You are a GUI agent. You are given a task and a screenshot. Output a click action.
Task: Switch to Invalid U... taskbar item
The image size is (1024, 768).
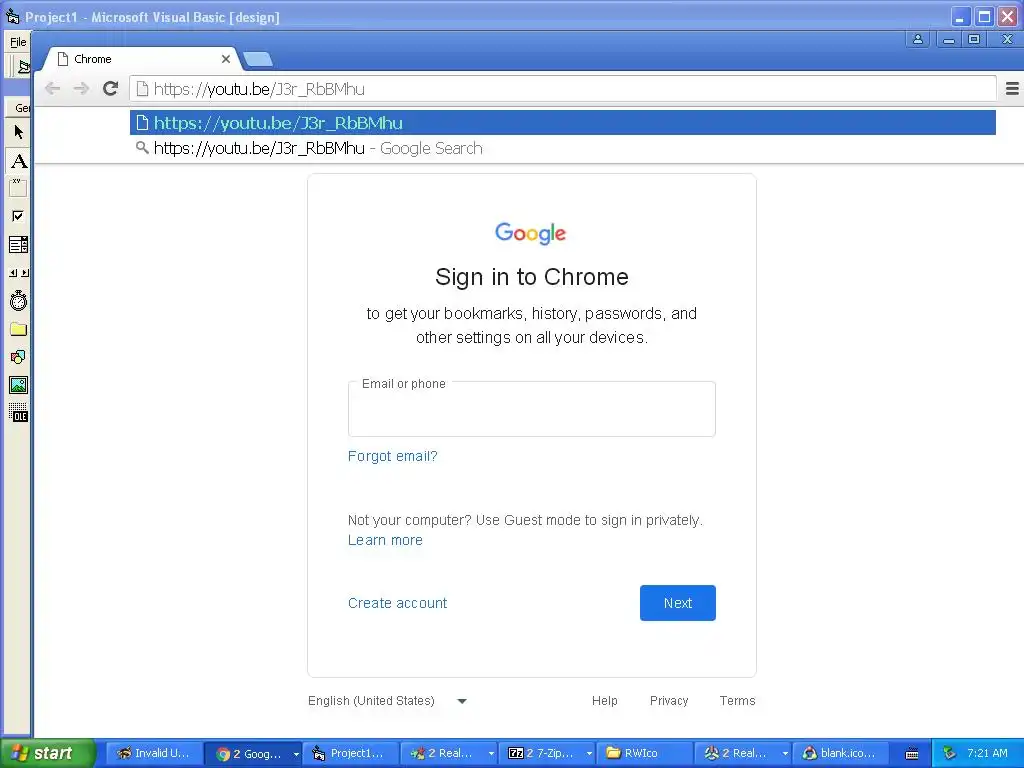pyautogui.click(x=154, y=753)
